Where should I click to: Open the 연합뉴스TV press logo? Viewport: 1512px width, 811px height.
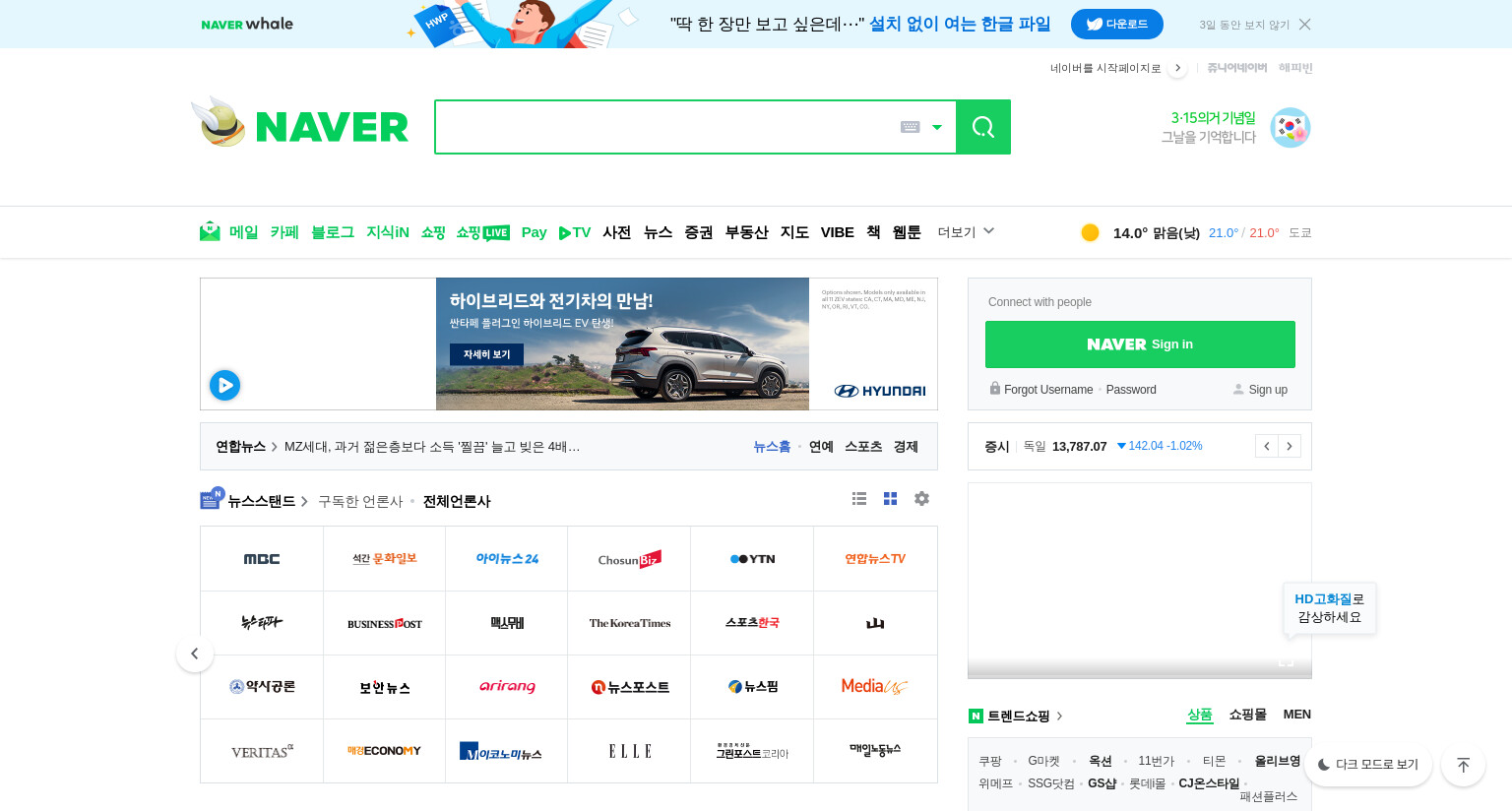point(875,559)
